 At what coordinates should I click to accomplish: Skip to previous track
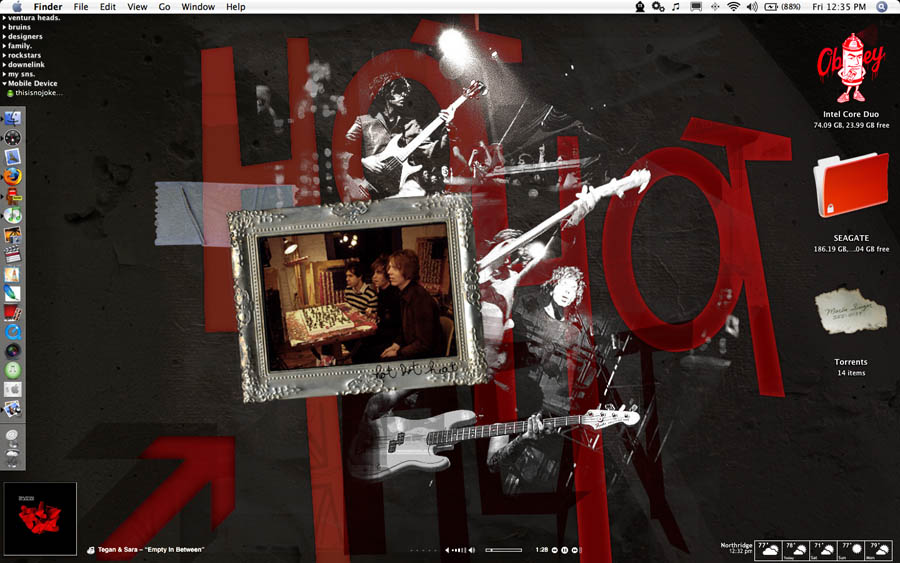(x=554, y=550)
